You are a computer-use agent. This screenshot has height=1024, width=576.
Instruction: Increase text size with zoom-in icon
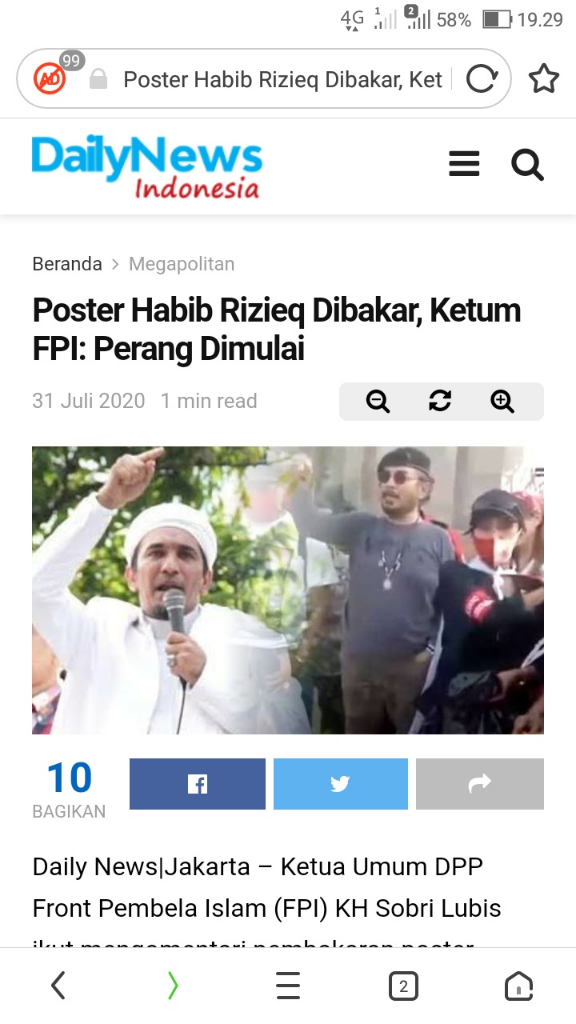coord(502,401)
